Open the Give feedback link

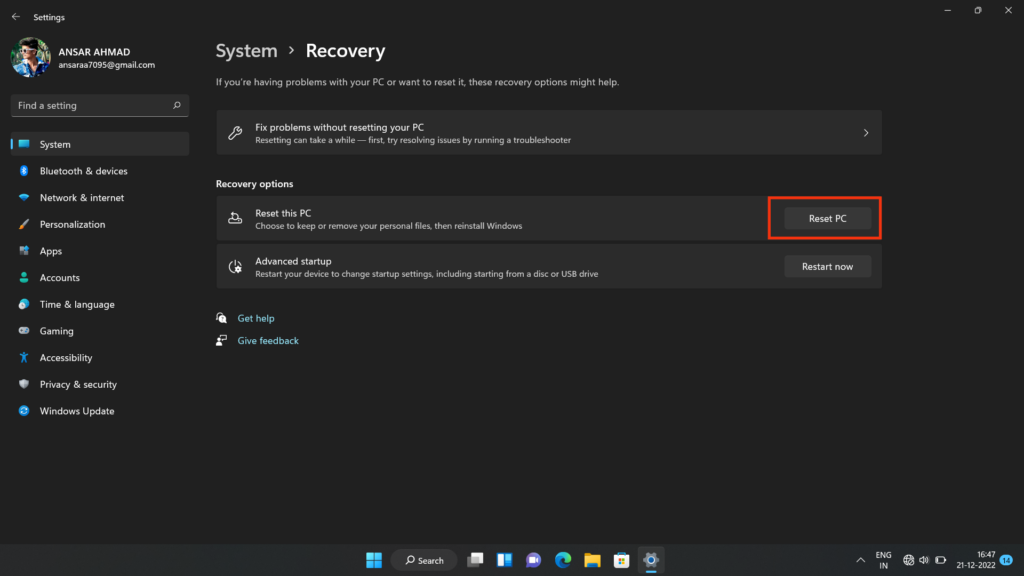pos(268,341)
